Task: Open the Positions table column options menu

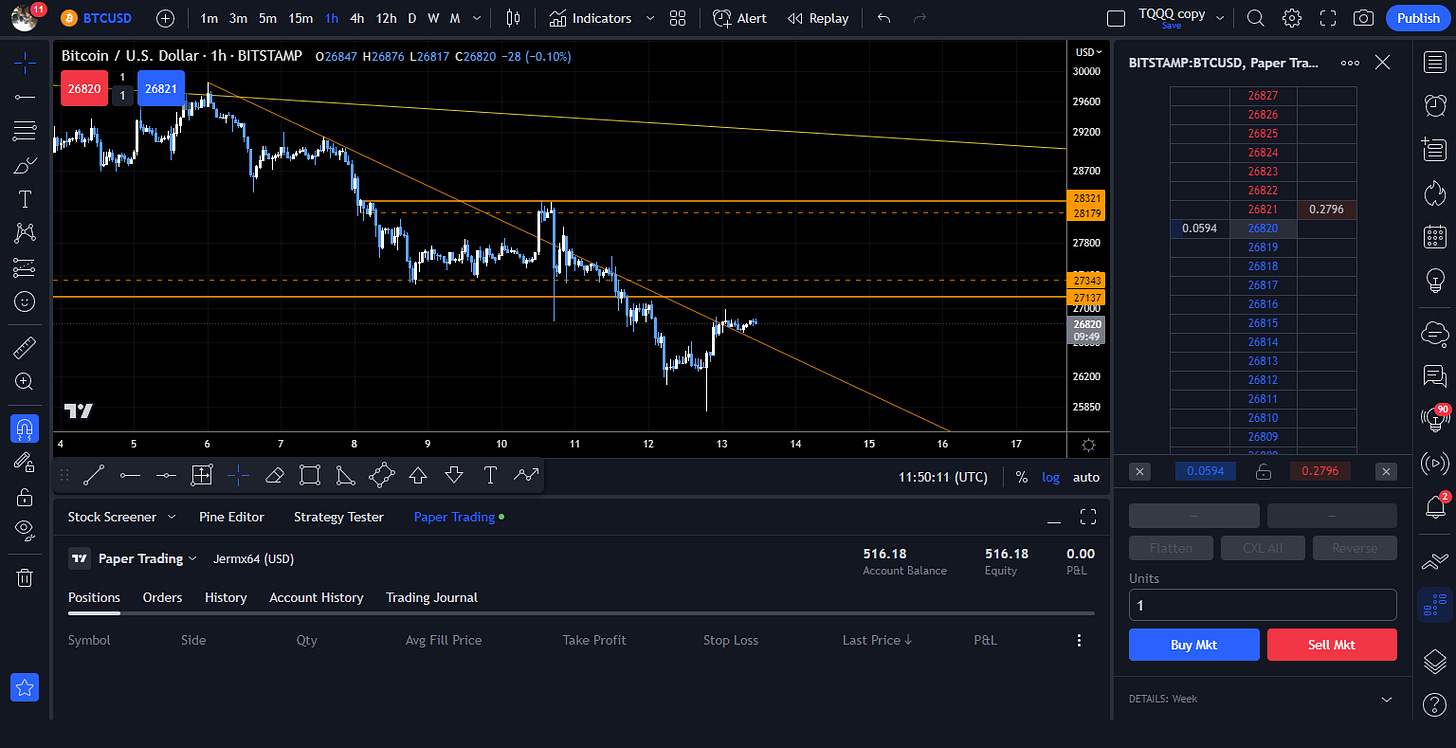Action: [1079, 640]
